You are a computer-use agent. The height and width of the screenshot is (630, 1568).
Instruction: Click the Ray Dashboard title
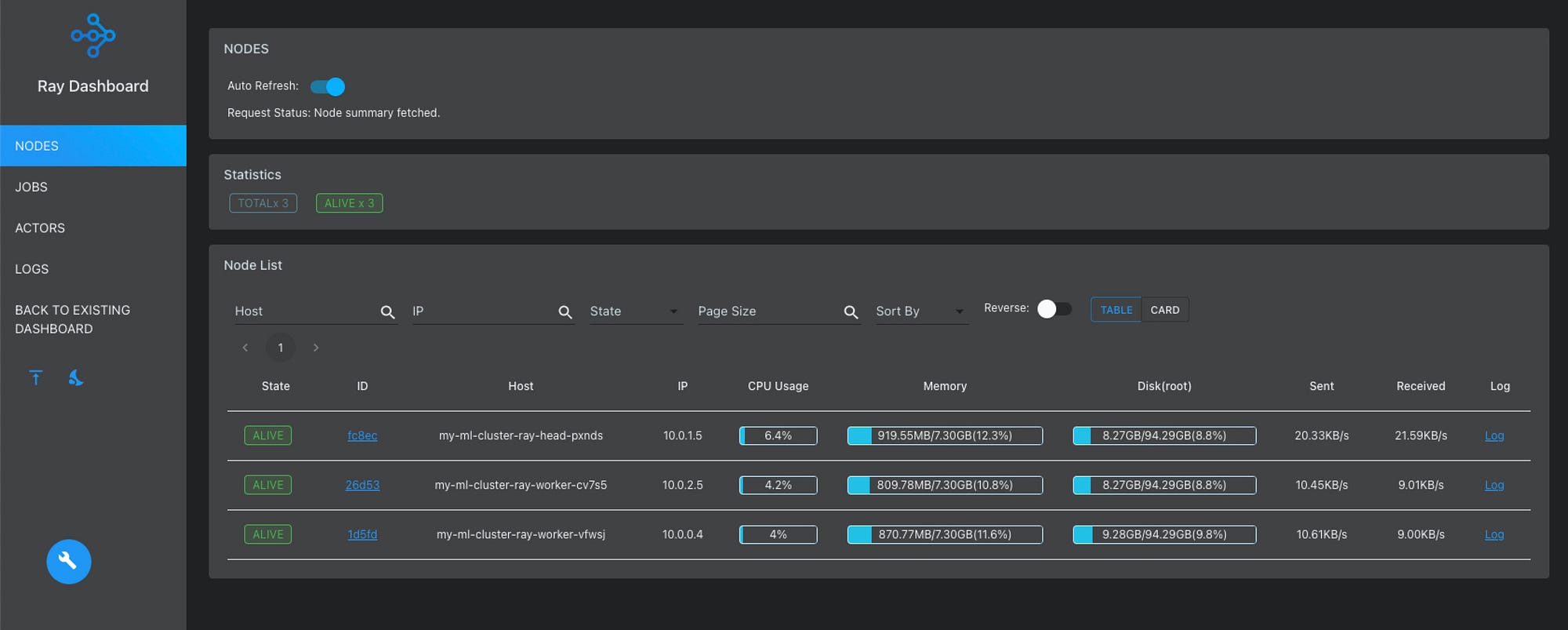coord(93,86)
